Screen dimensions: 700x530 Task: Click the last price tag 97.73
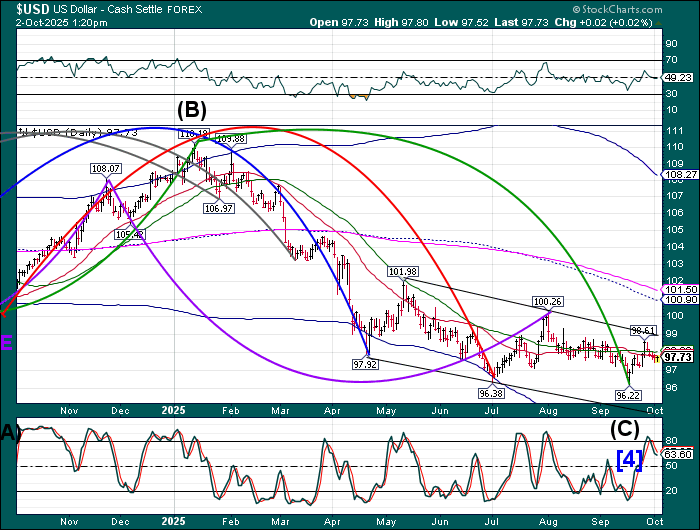(679, 356)
